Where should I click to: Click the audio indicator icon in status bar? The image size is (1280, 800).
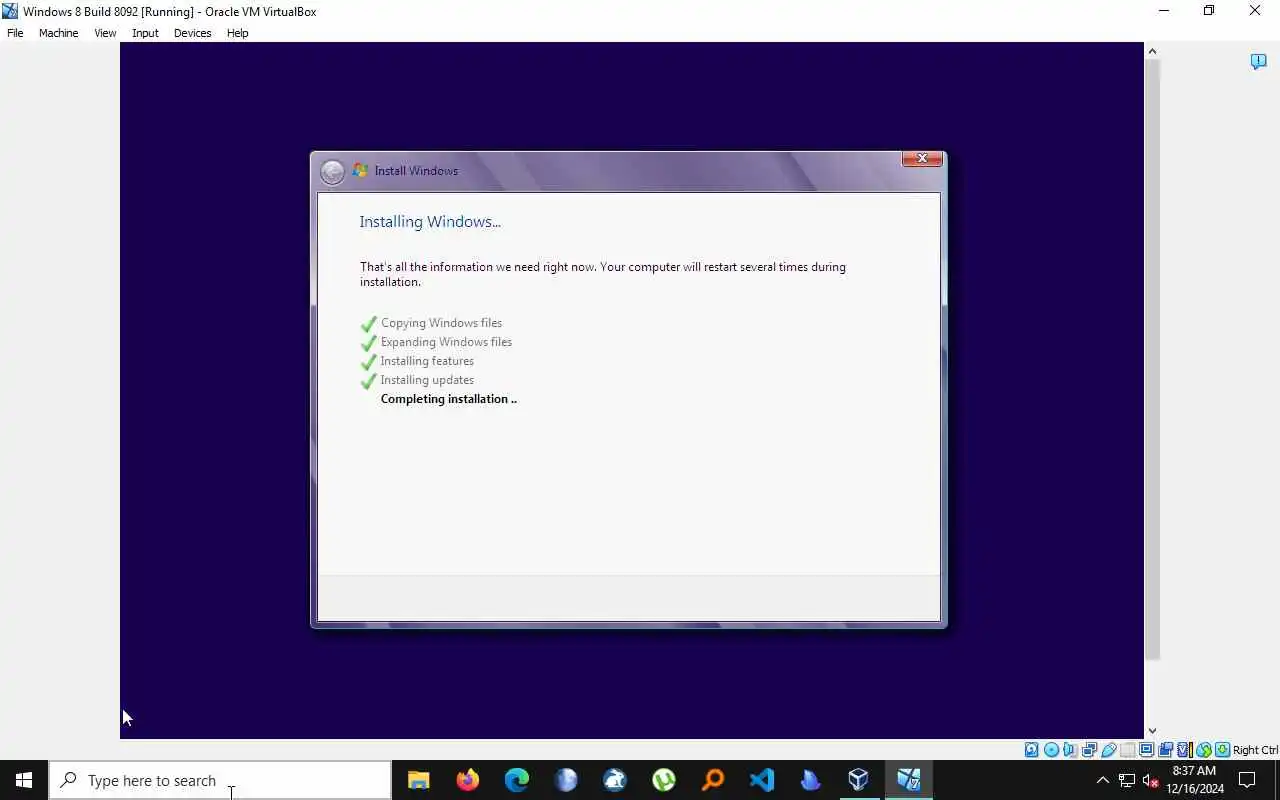pos(1069,750)
